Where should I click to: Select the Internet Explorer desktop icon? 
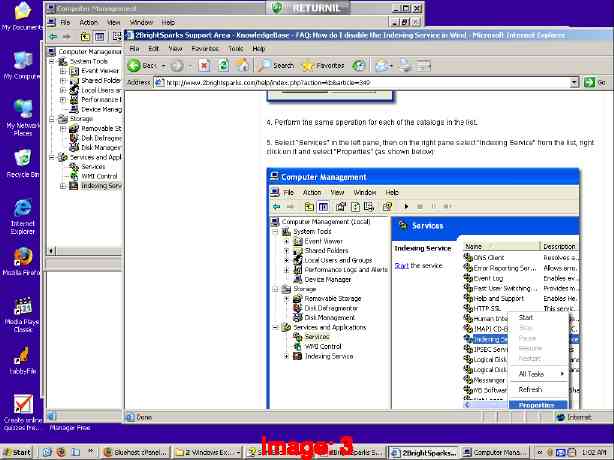(23, 216)
